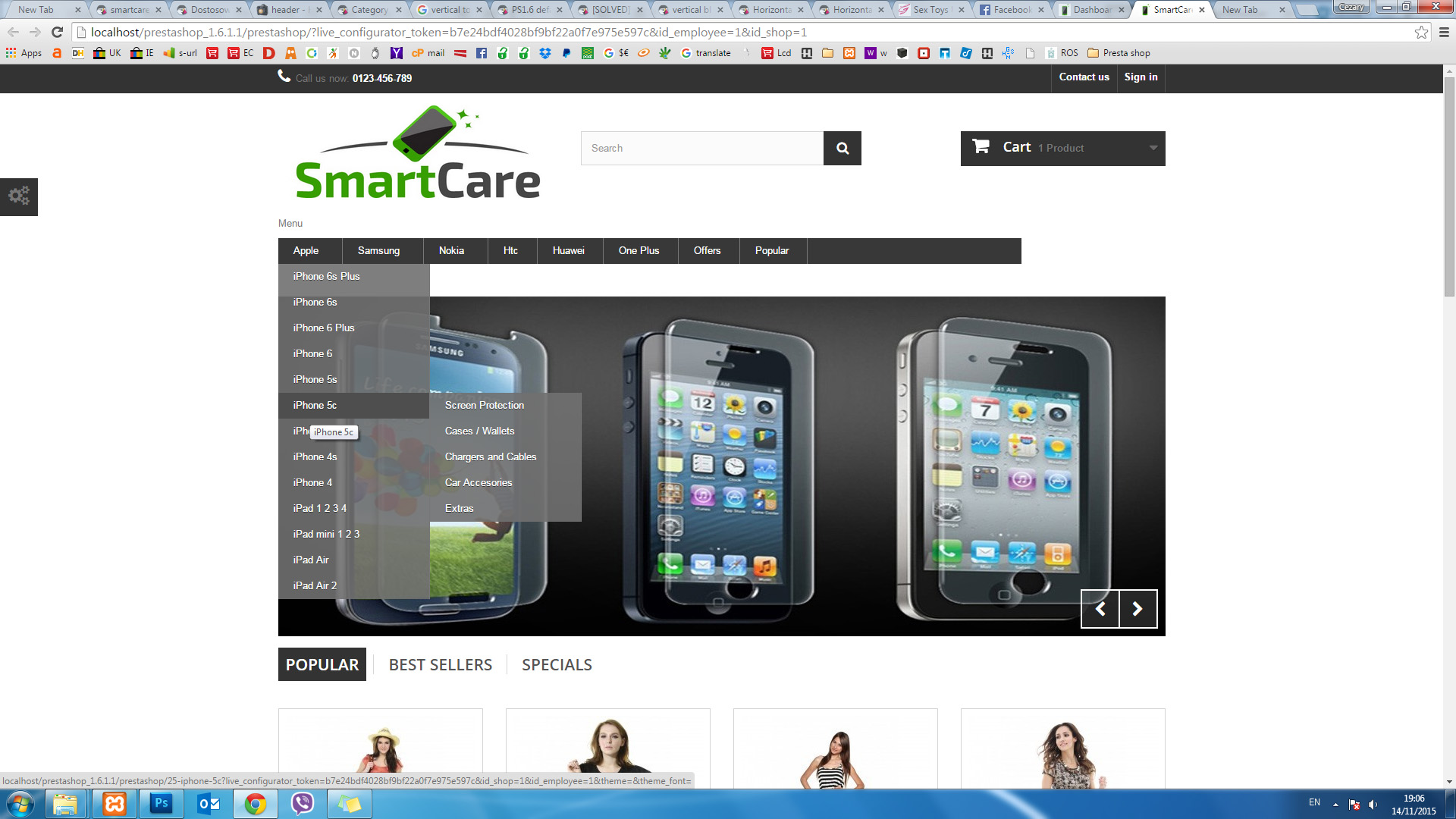
Task: Click the Windows Start button
Action: click(x=20, y=804)
